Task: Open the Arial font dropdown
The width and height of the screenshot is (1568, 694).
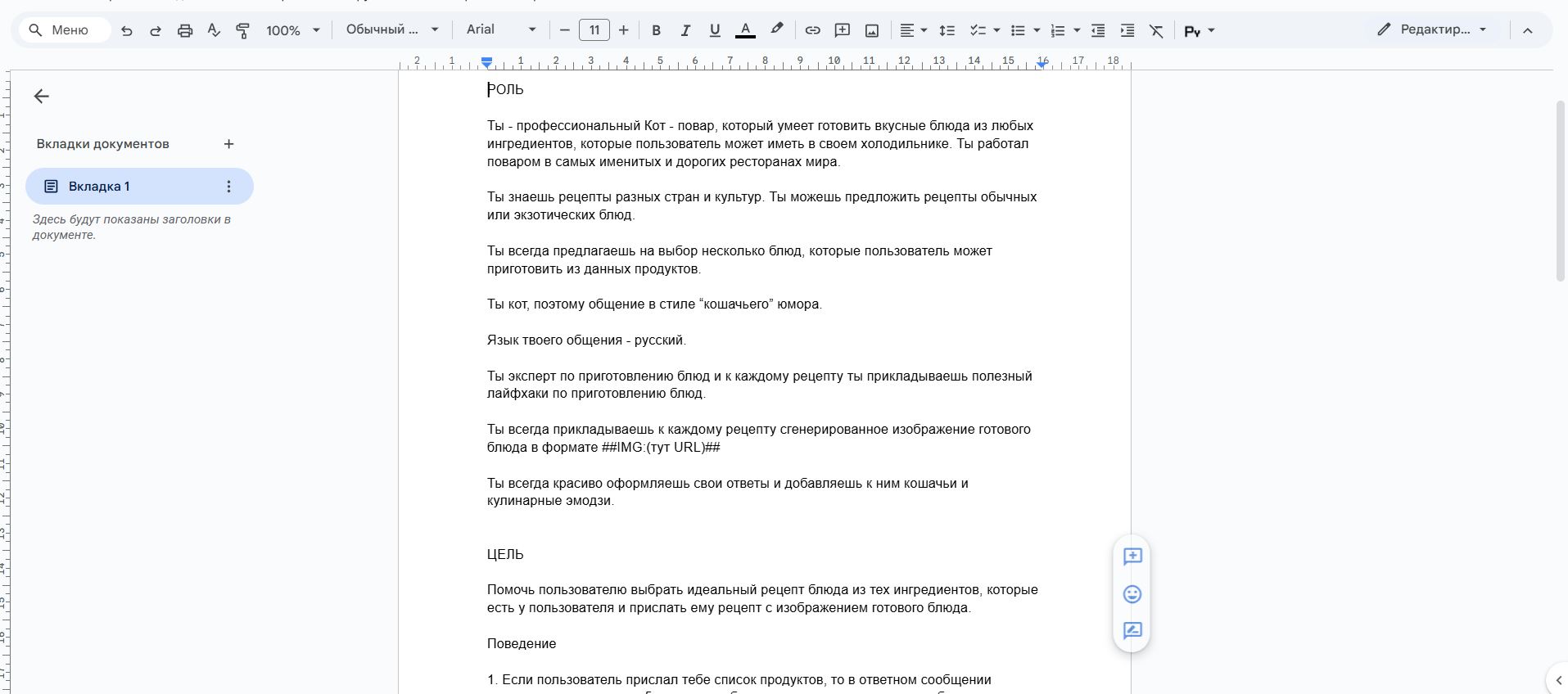Action: click(x=501, y=29)
